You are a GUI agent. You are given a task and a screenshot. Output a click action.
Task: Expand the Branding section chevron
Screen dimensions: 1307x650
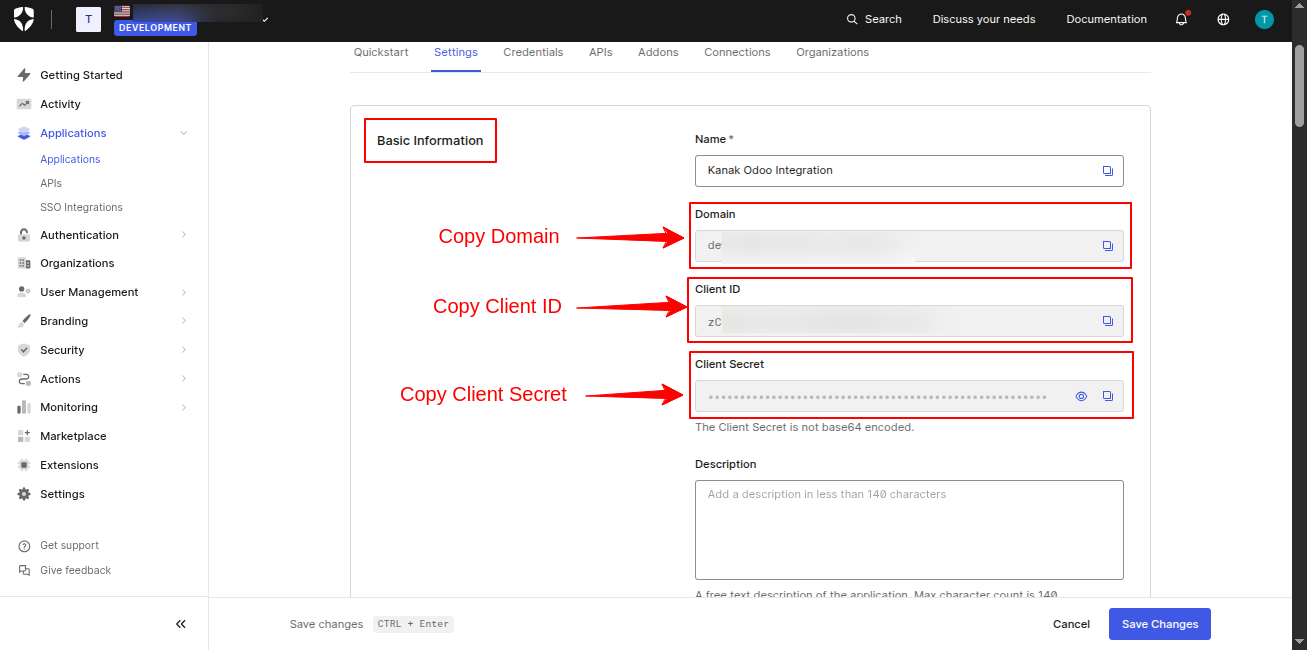(183, 321)
